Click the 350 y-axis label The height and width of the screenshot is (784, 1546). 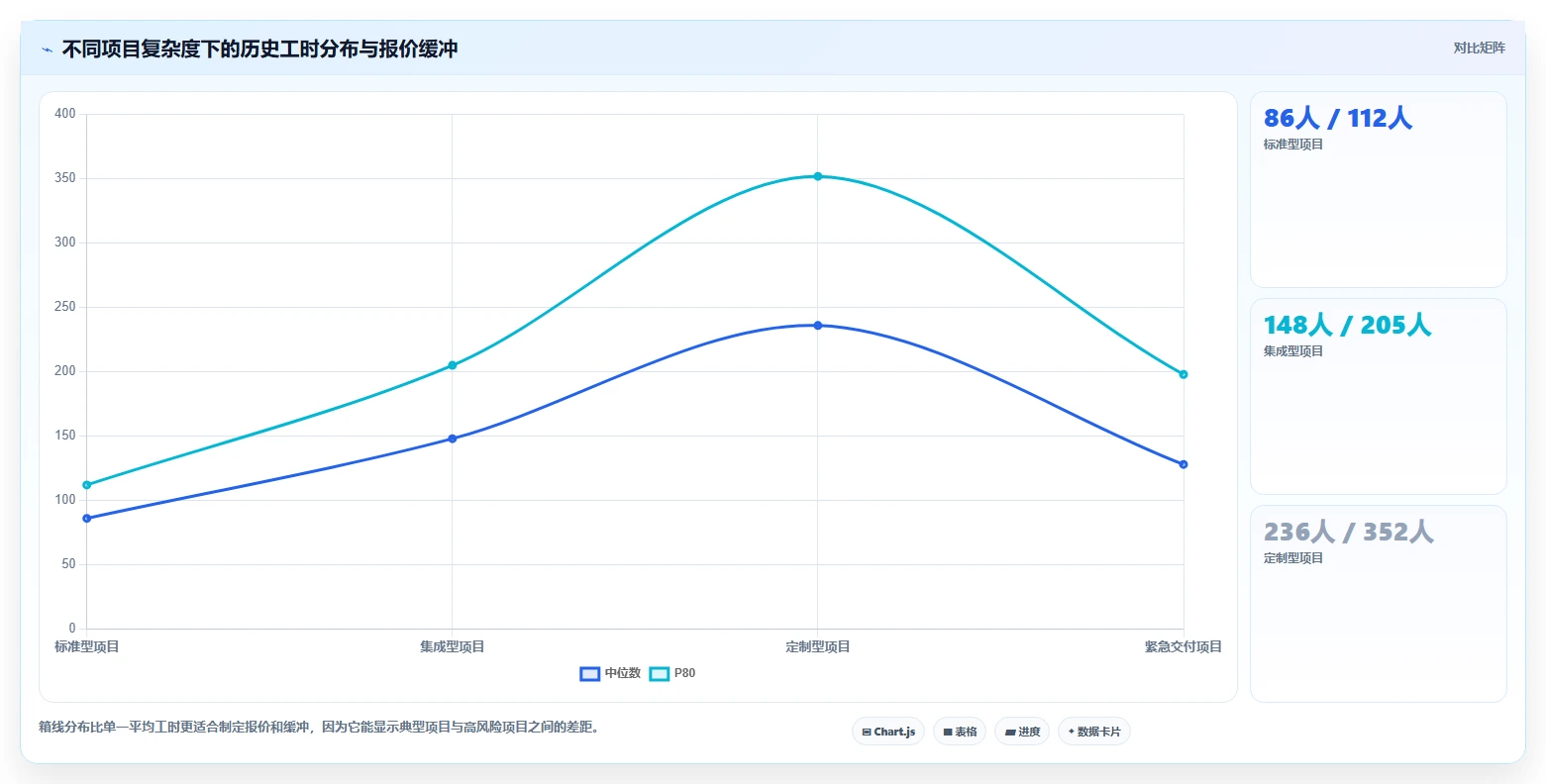(x=65, y=178)
